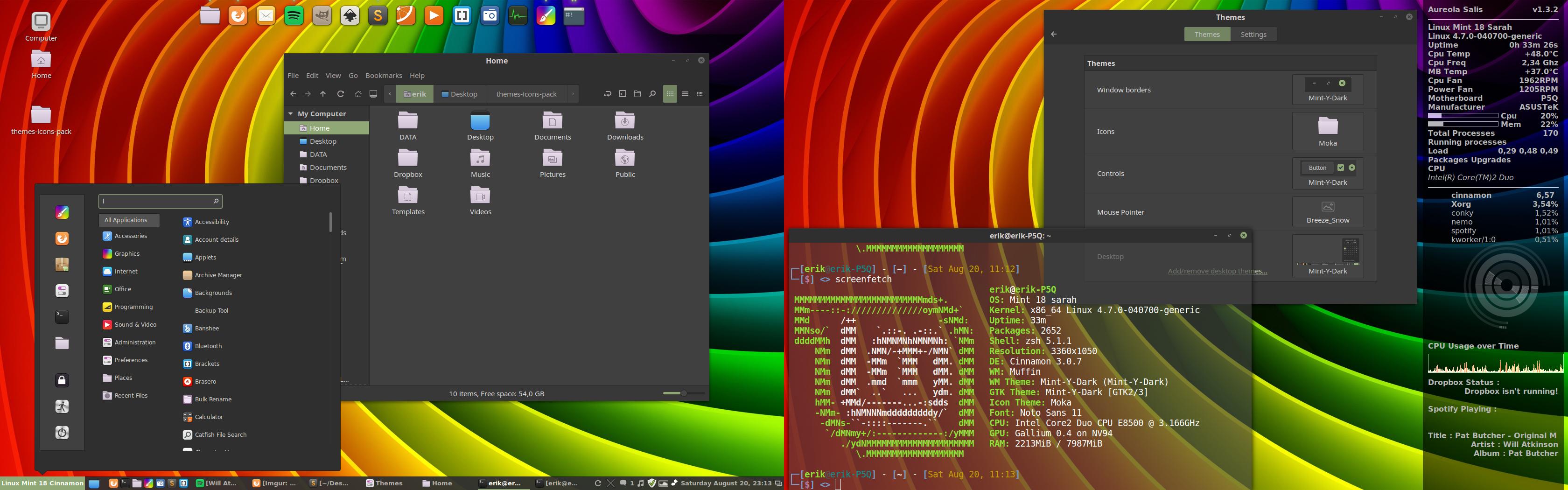
Task: Click the search magnifier in file manager toolbar
Action: point(652,94)
